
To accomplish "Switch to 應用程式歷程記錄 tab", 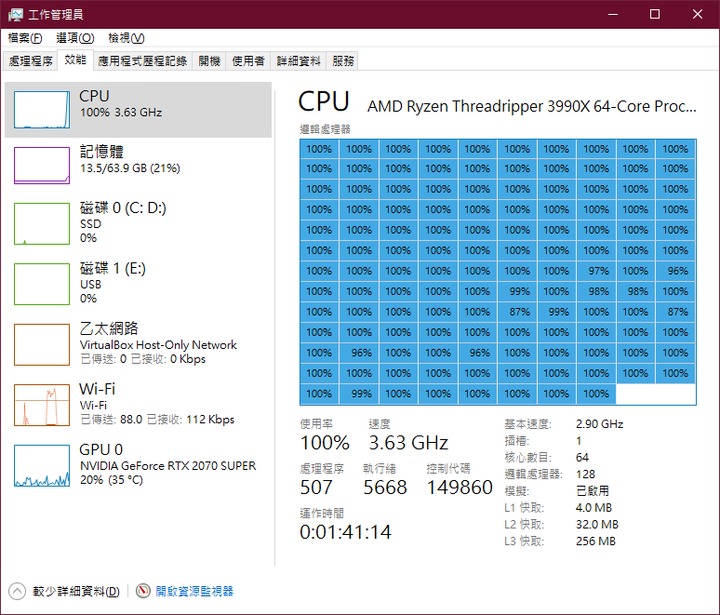I will (x=143, y=61).
